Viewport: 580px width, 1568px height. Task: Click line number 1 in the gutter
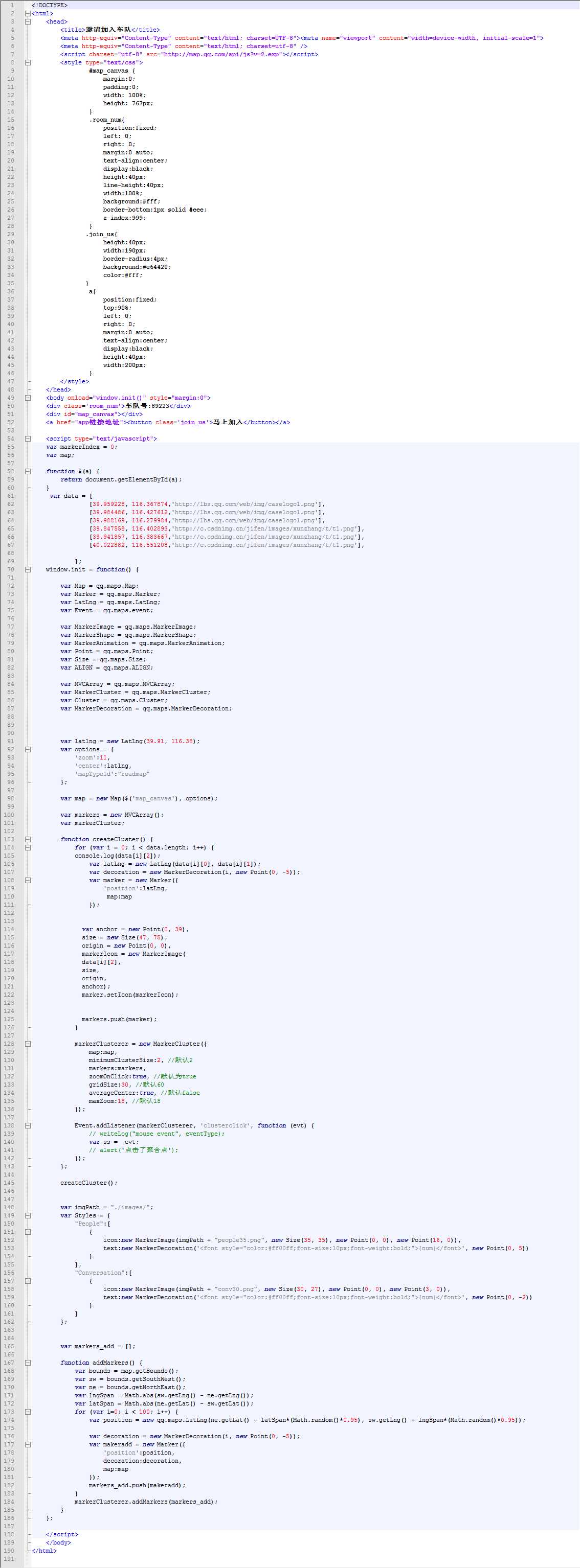point(12,5)
